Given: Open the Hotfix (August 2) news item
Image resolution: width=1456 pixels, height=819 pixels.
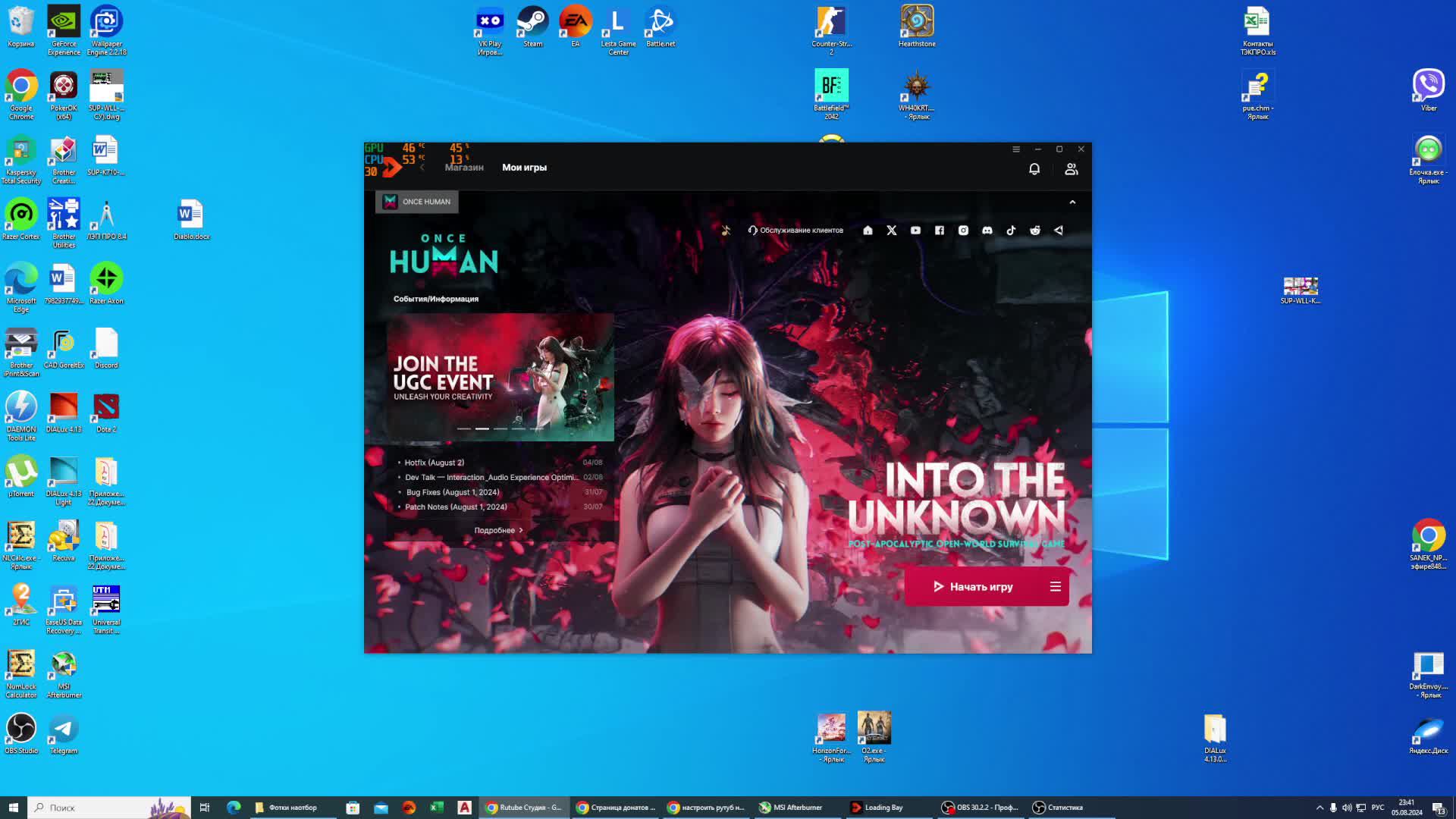Looking at the screenshot, I should click(x=435, y=463).
